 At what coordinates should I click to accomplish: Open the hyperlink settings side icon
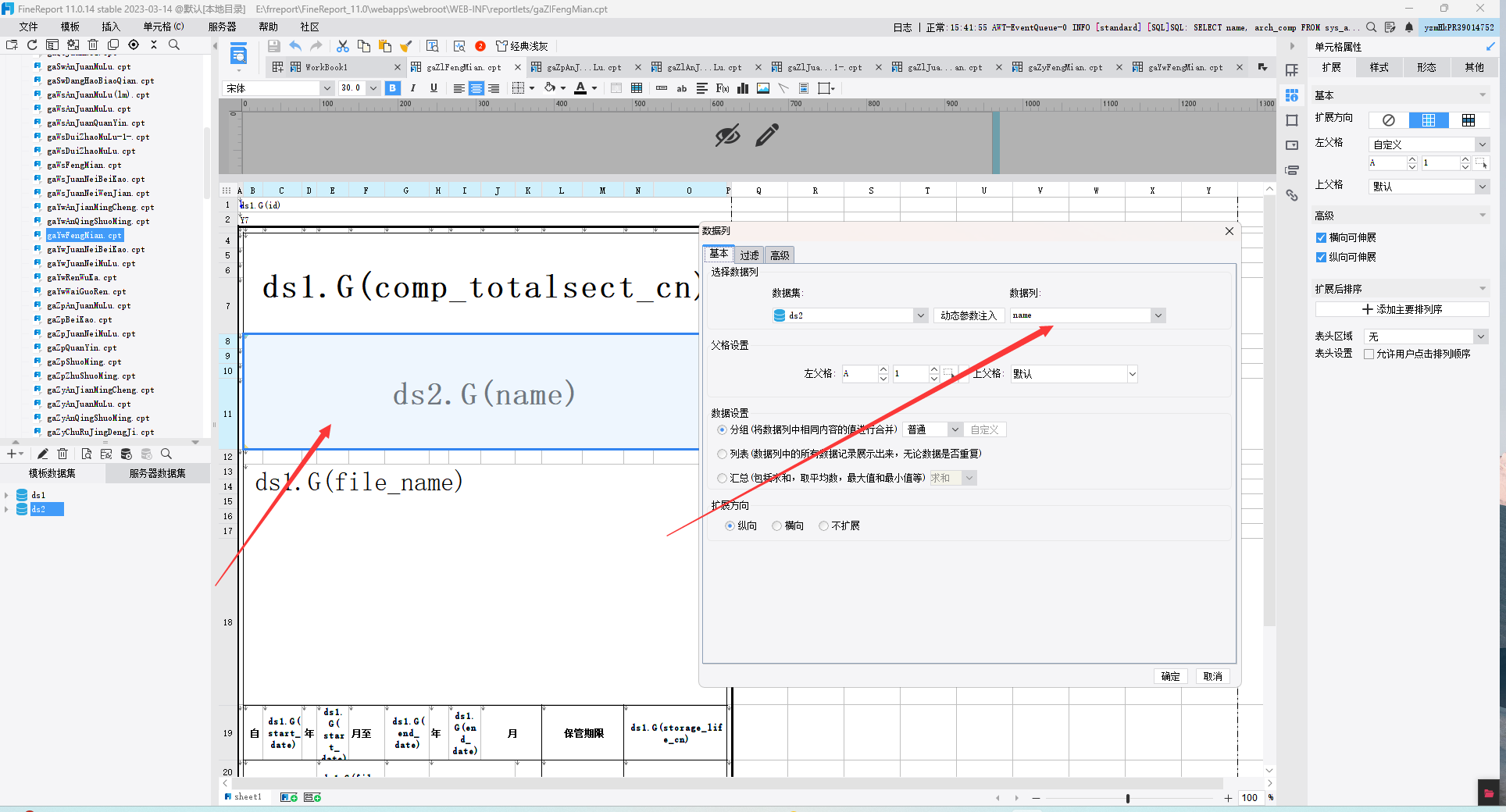tap(1292, 195)
